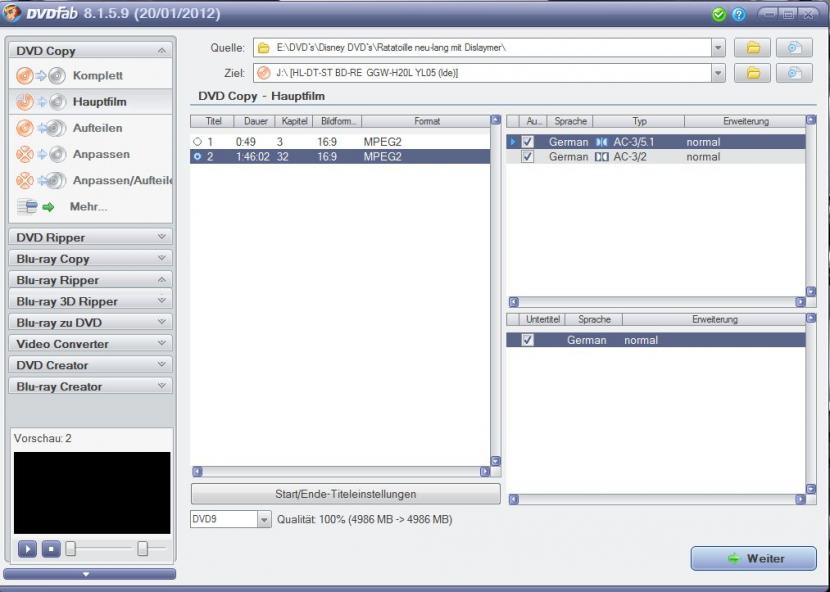
Task: Click the audio Typ column header
Action: [x=639, y=121]
